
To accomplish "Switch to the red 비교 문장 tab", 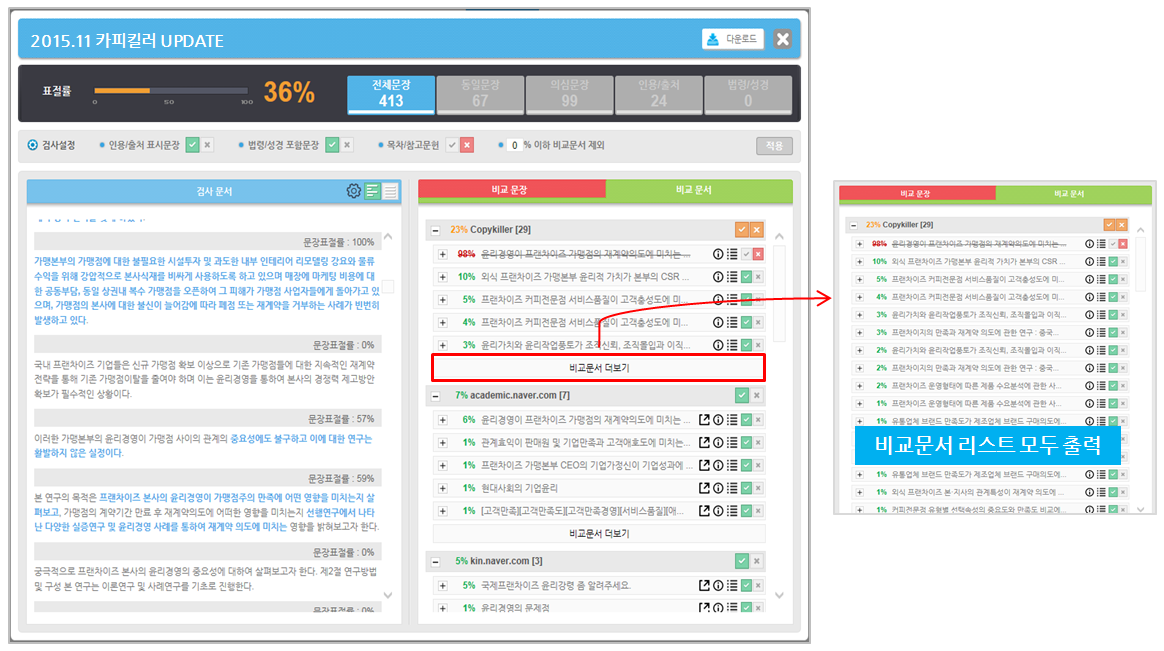I will [x=511, y=190].
